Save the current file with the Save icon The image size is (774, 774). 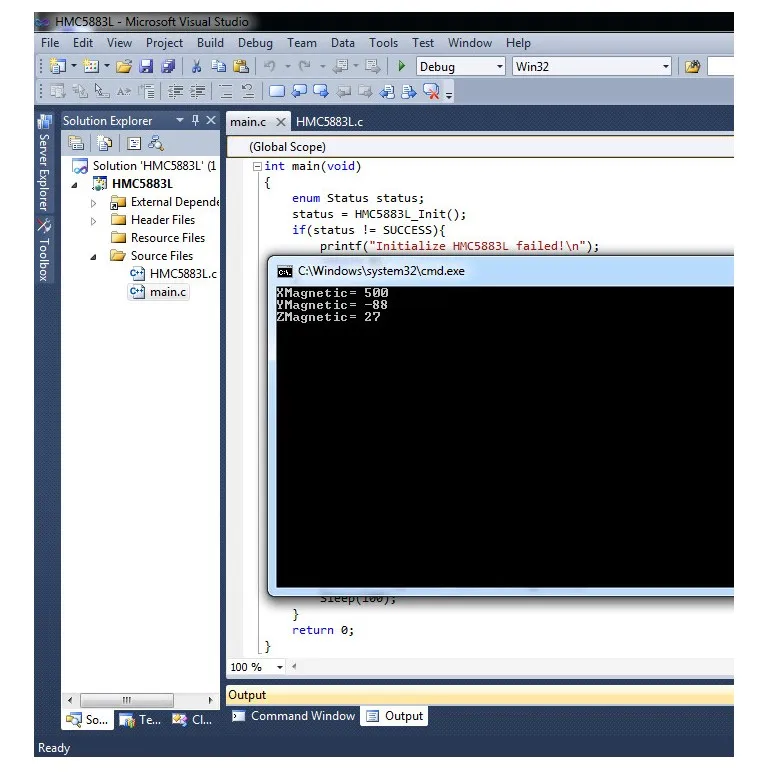pos(146,66)
